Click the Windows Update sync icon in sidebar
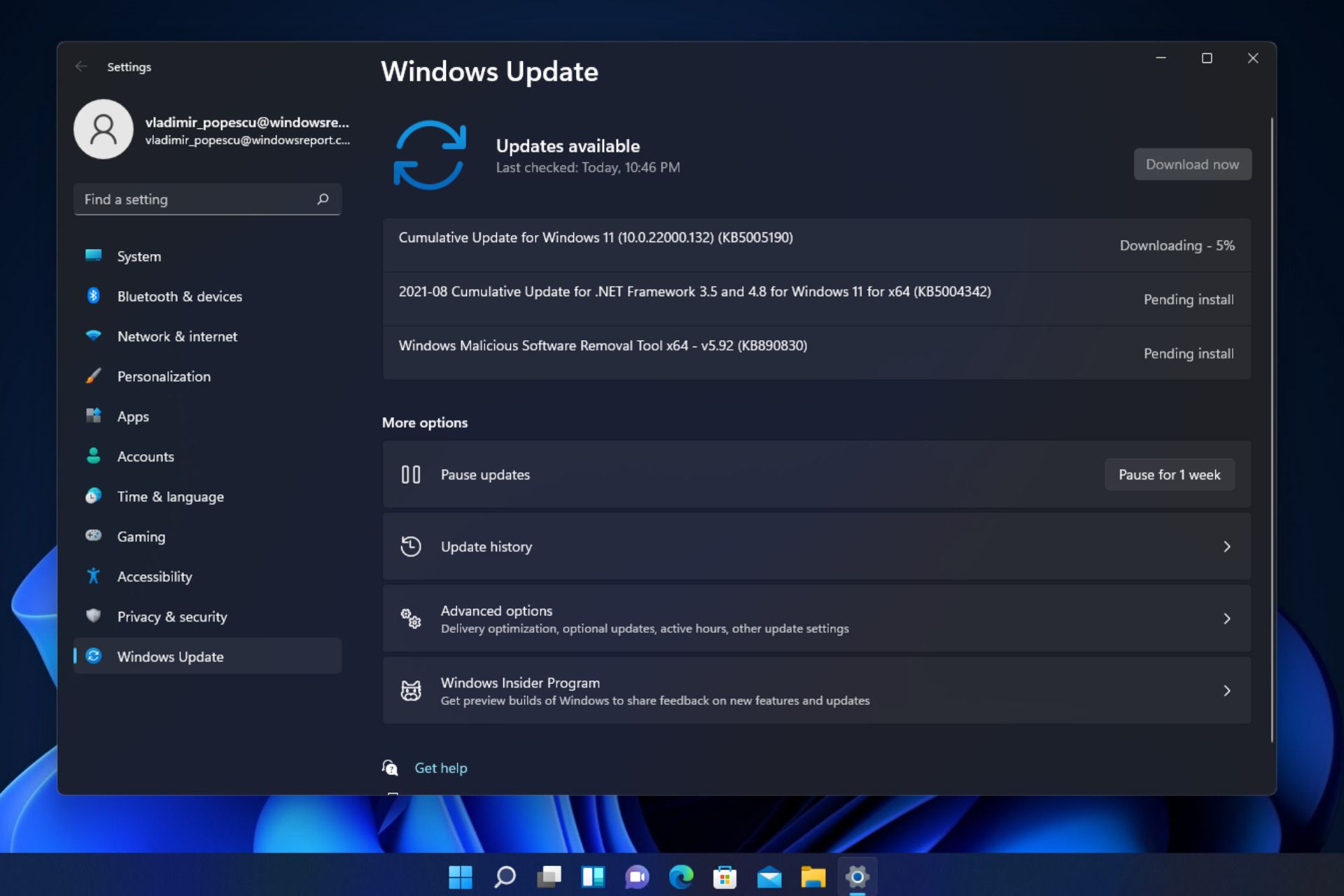 pos(93,656)
